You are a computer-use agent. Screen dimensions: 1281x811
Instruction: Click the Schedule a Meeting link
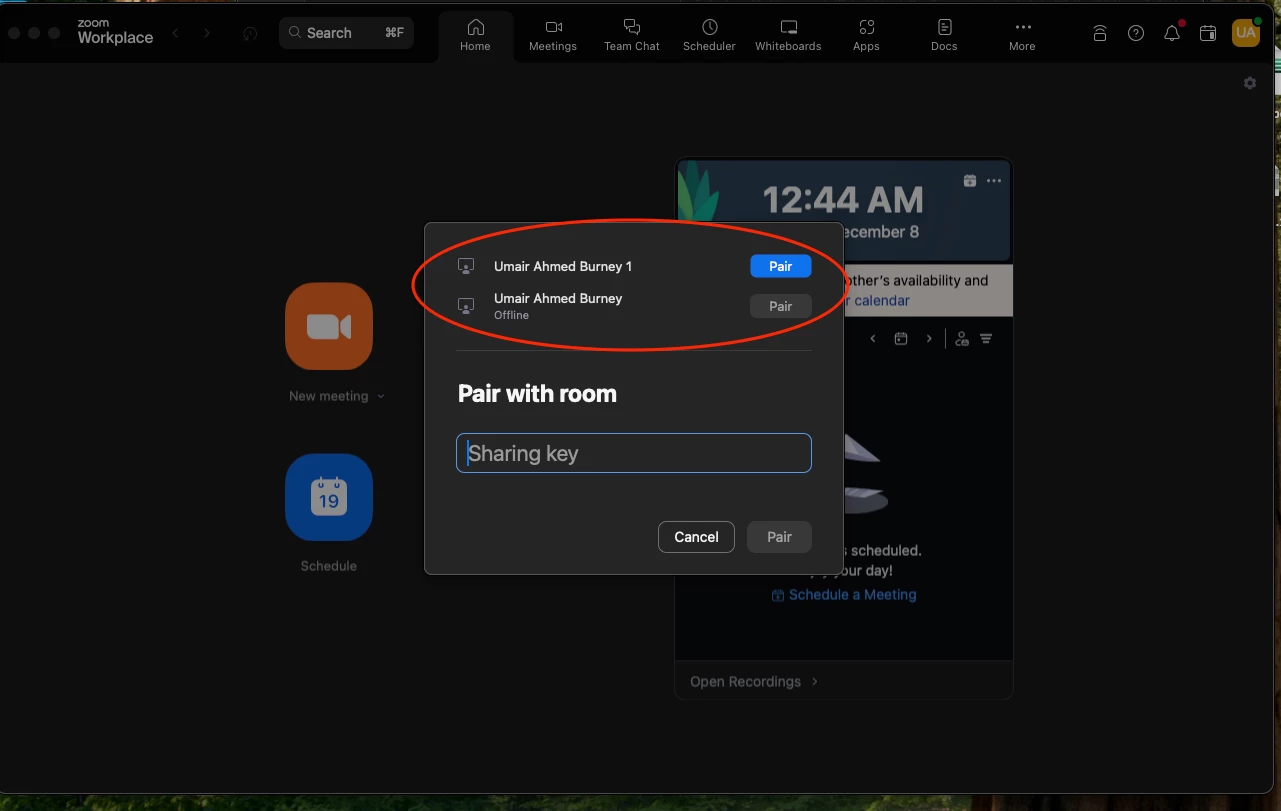[844, 594]
